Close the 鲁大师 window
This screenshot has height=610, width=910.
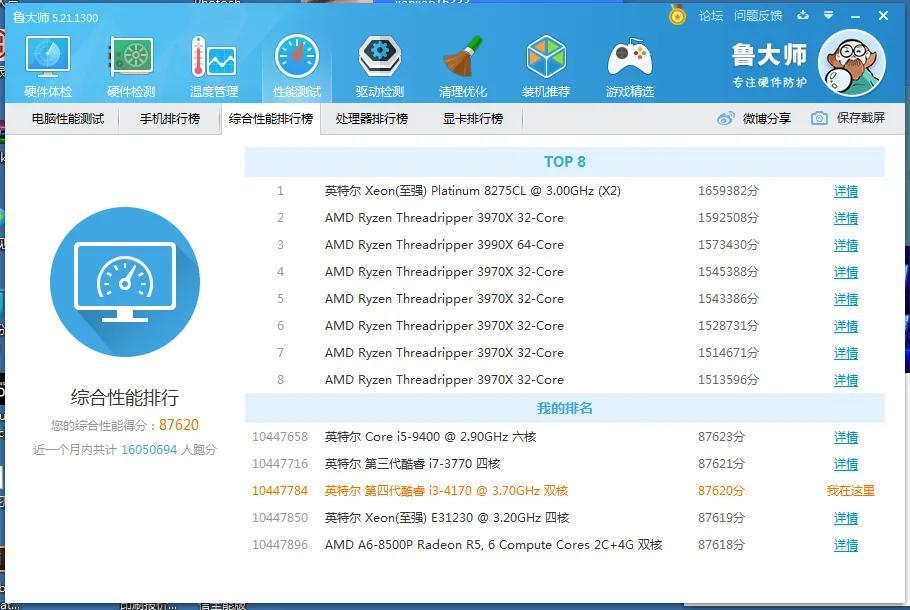(883, 16)
